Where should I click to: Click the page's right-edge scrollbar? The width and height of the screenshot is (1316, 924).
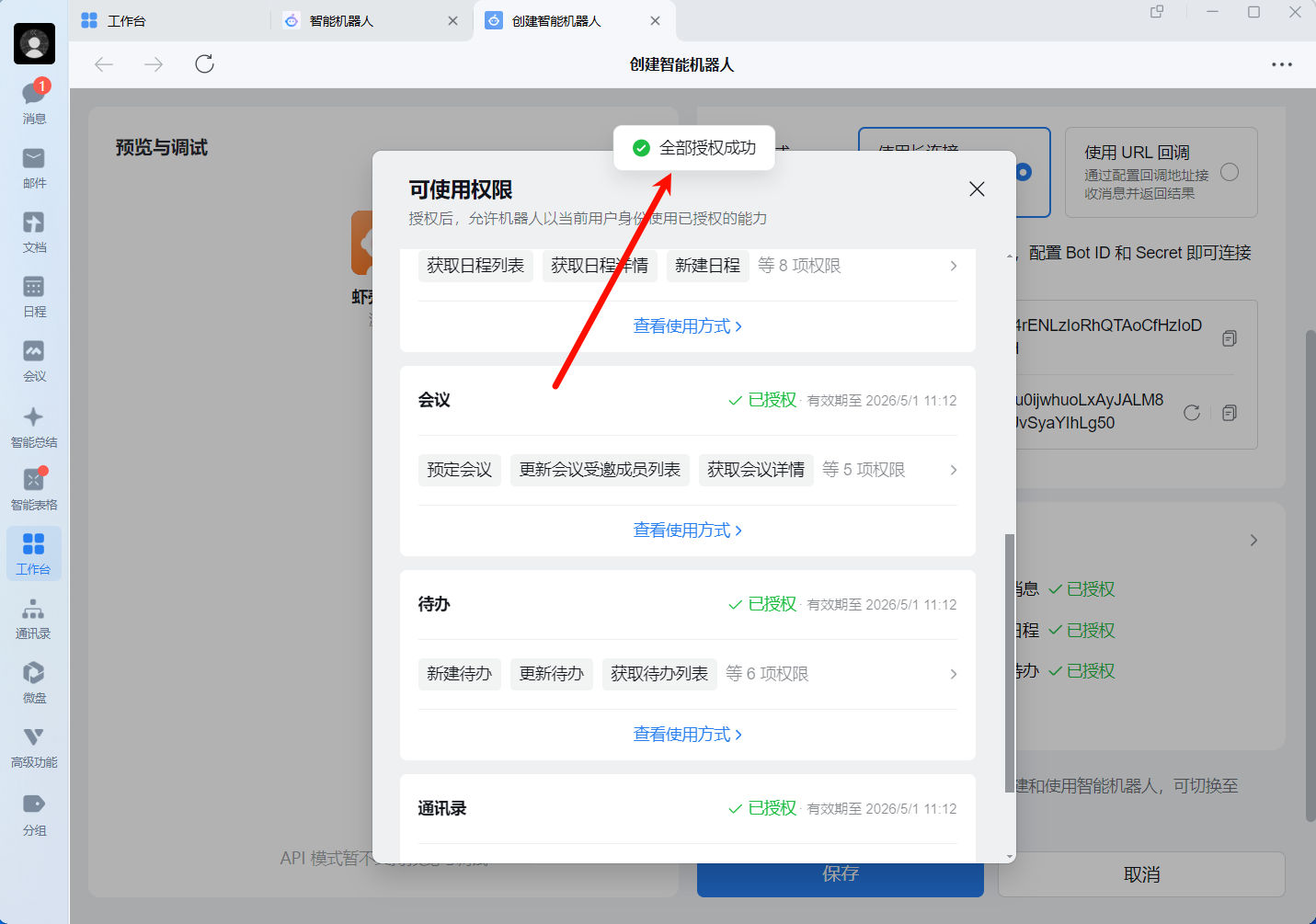[x=1310, y=575]
